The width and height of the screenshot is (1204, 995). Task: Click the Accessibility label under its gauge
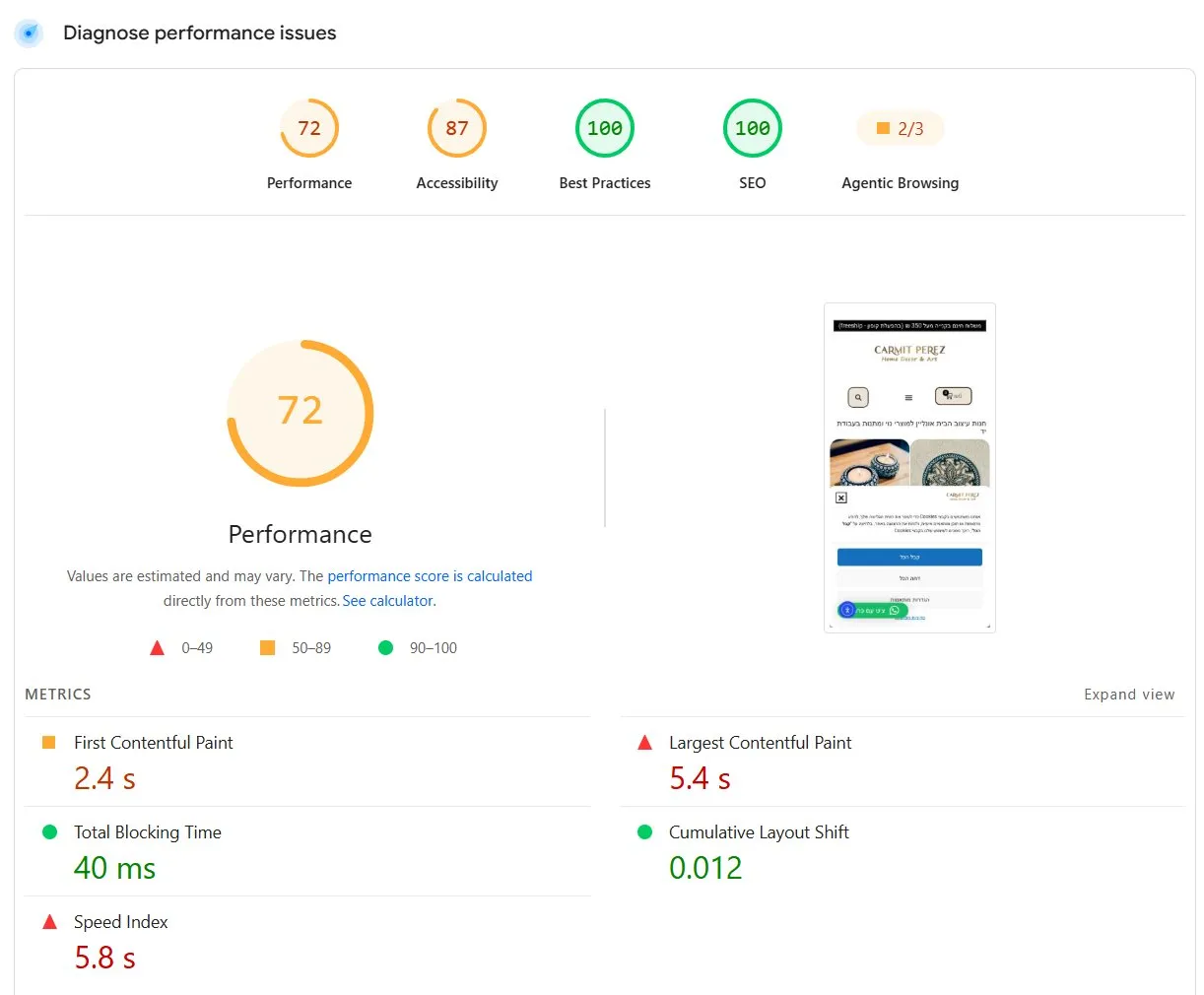click(x=457, y=183)
